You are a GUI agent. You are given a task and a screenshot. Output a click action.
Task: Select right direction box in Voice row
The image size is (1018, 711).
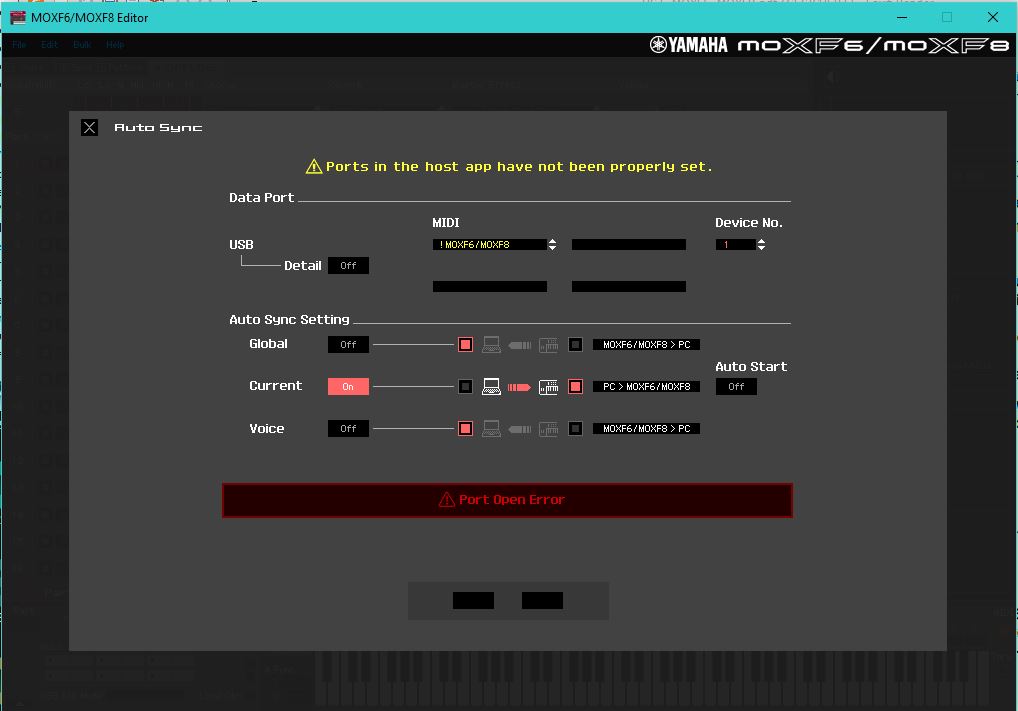click(575, 429)
